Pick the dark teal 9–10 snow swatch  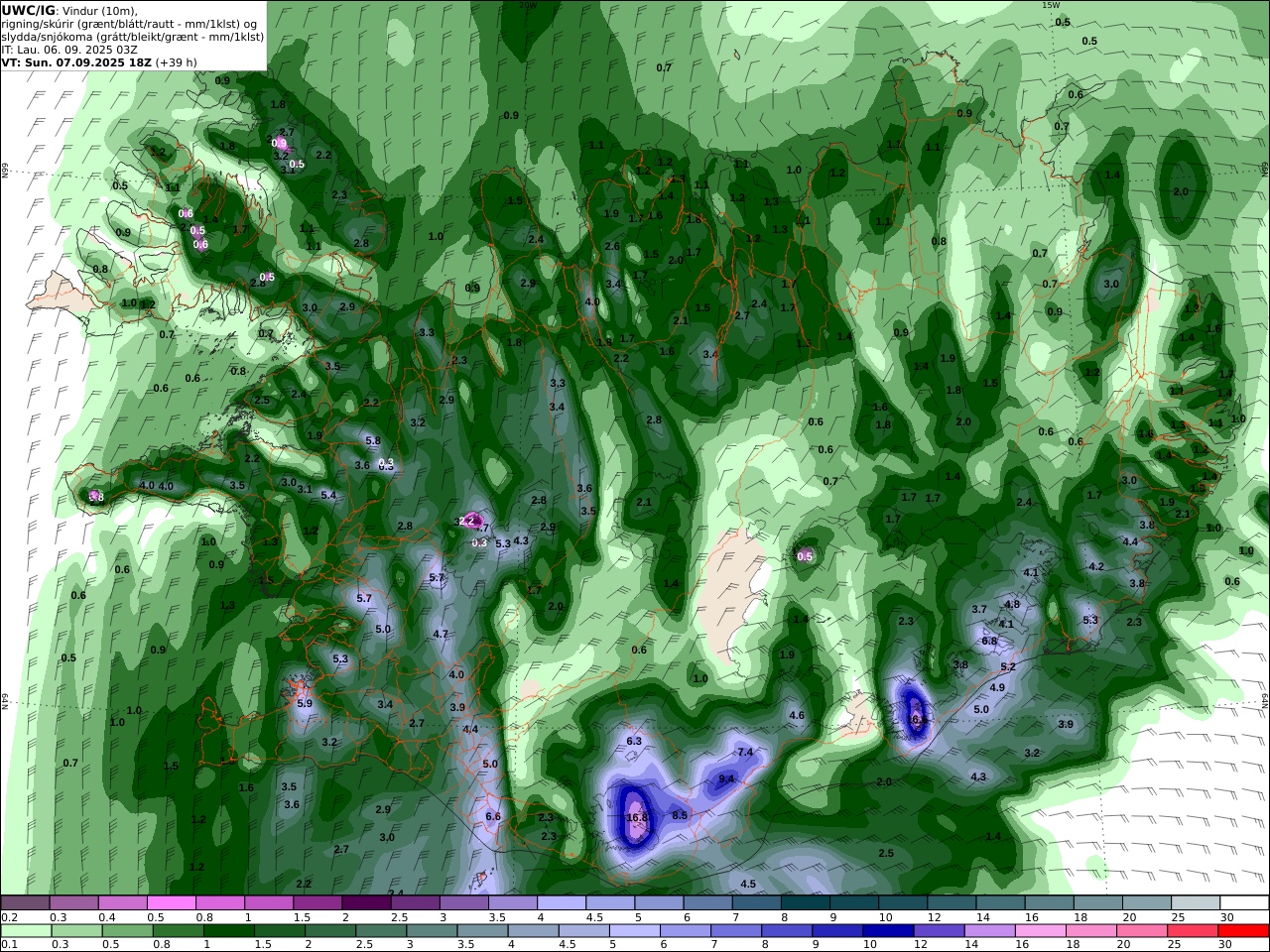pyautogui.click(x=853, y=903)
